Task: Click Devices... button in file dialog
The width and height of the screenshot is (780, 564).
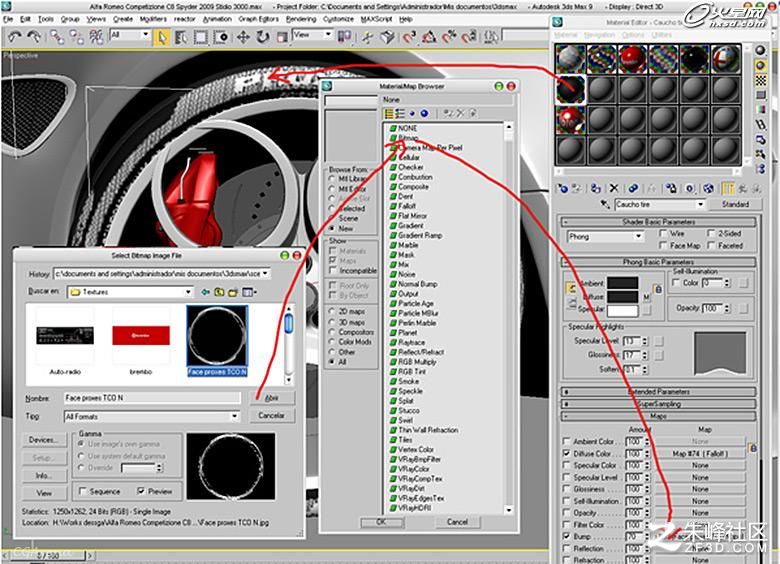Action: tap(44, 440)
